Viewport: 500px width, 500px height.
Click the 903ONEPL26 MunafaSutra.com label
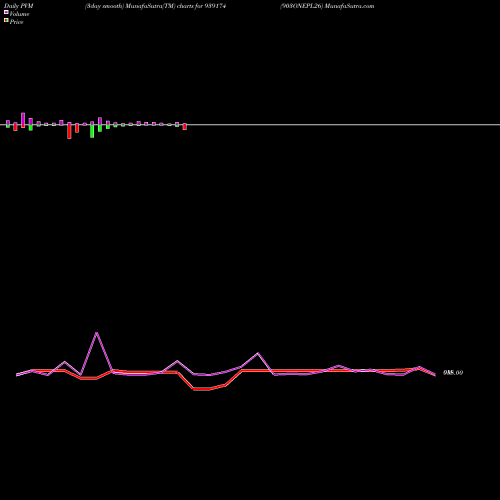pos(327,6)
